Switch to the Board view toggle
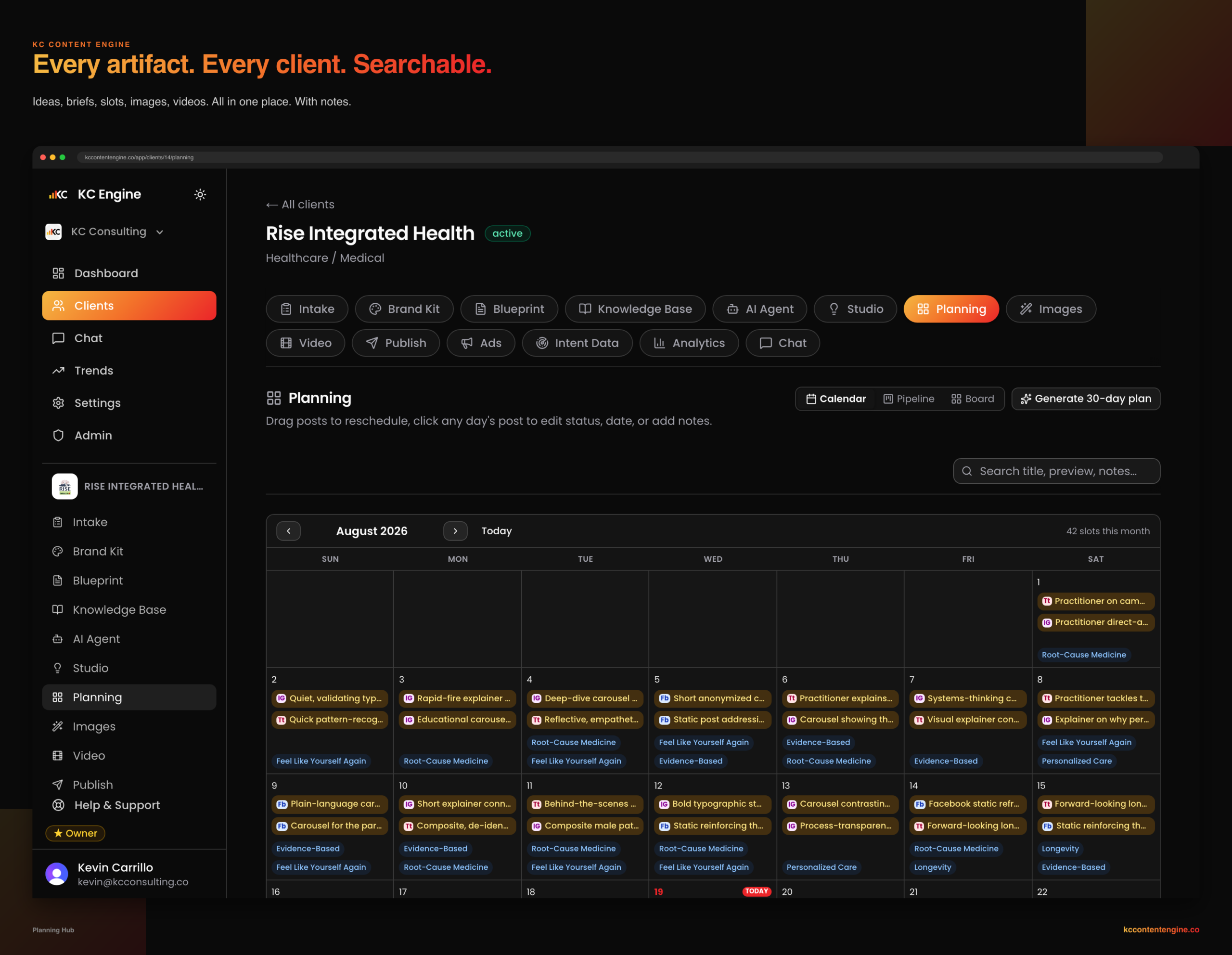Viewport: 1232px width, 955px height. point(973,399)
